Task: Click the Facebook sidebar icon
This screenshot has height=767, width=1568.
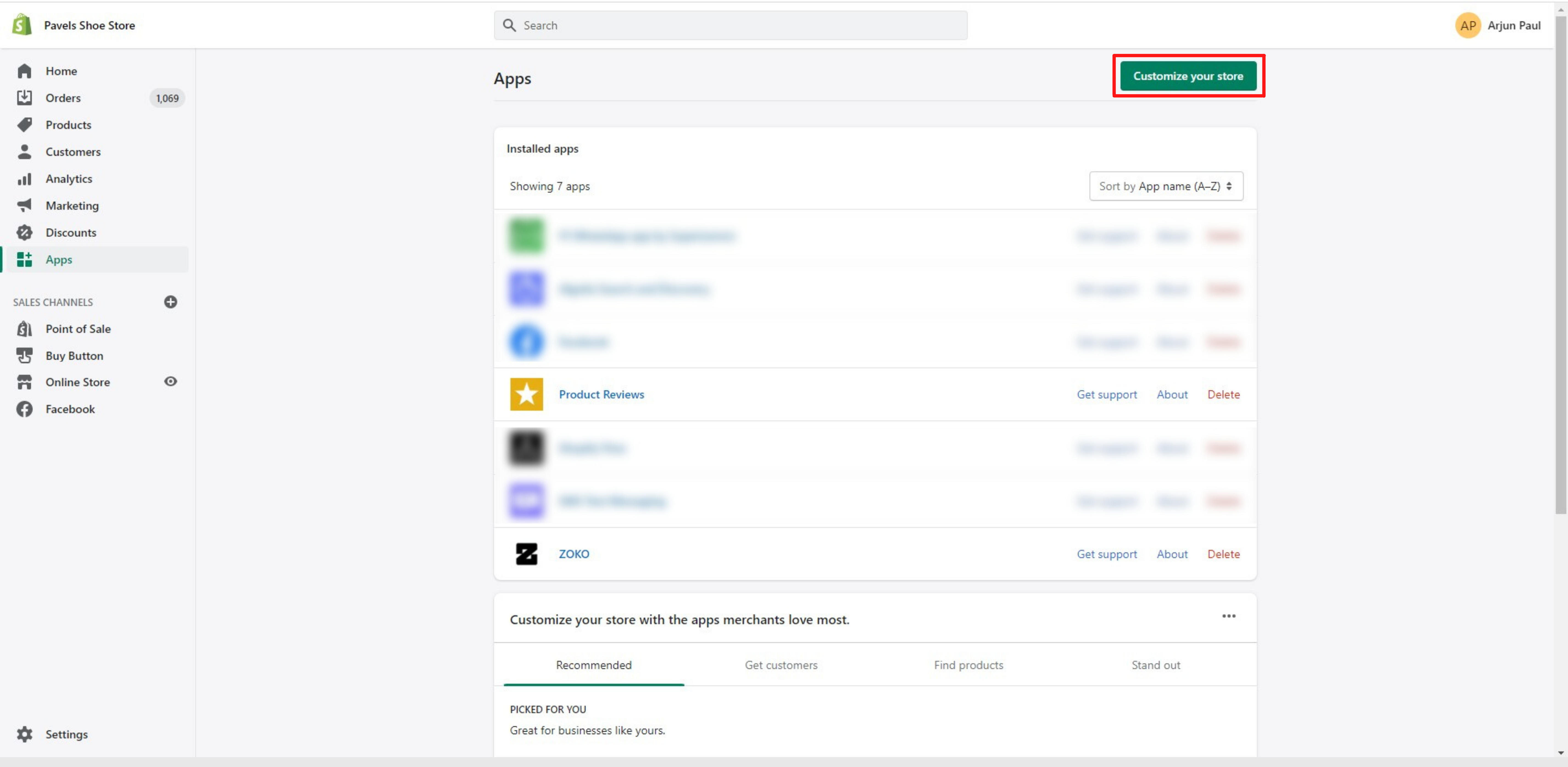Action: 24,409
